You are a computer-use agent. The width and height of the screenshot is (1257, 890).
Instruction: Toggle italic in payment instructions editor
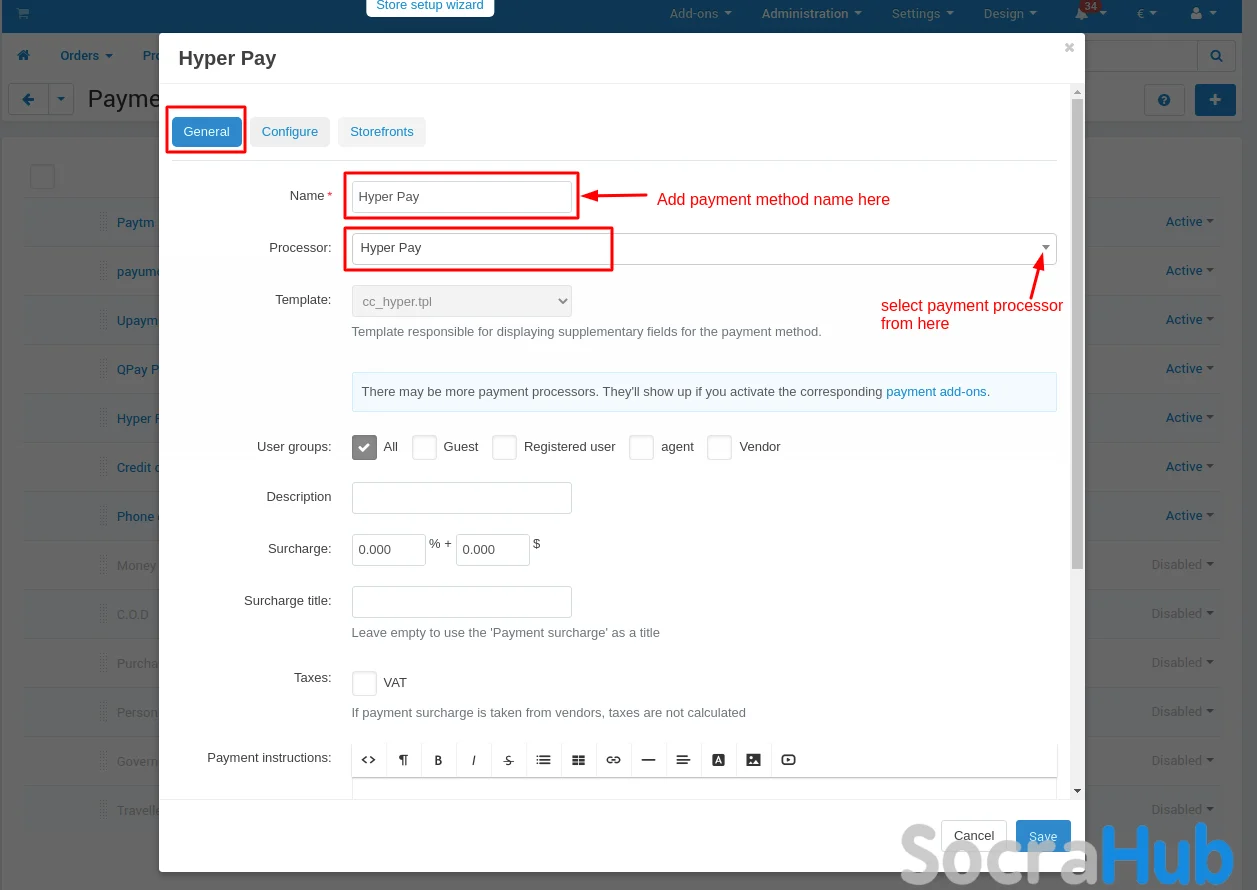(x=474, y=760)
